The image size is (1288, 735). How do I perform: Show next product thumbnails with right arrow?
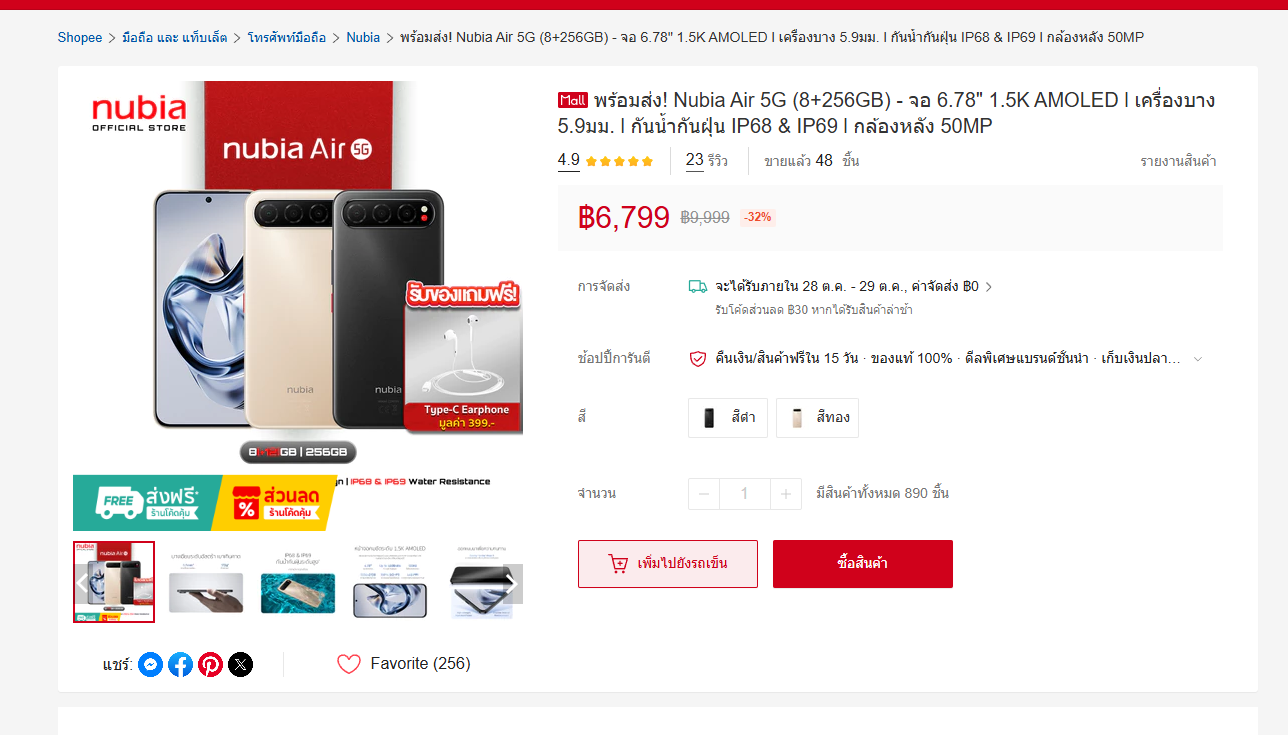[x=510, y=582]
